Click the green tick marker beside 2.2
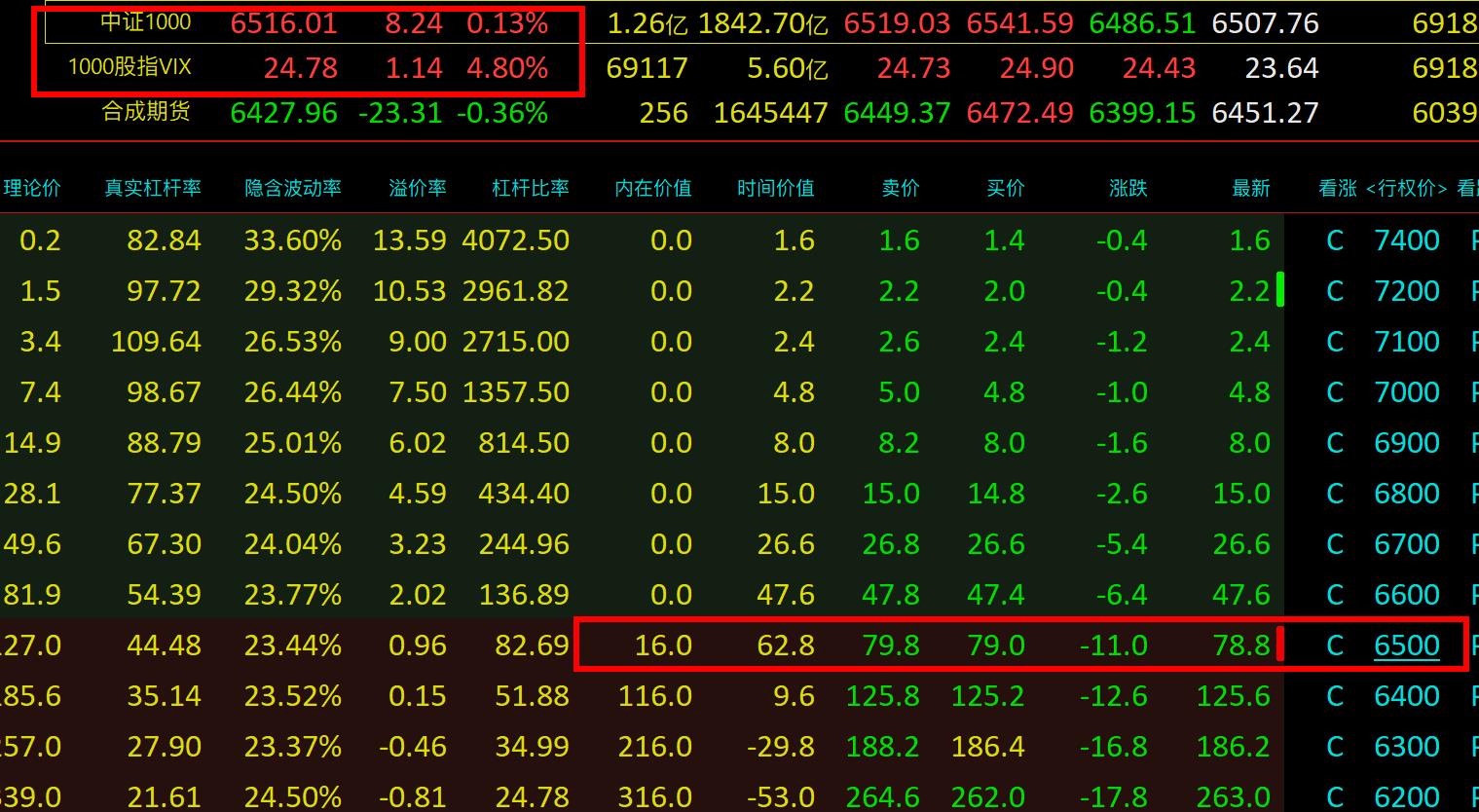 coord(1279,290)
